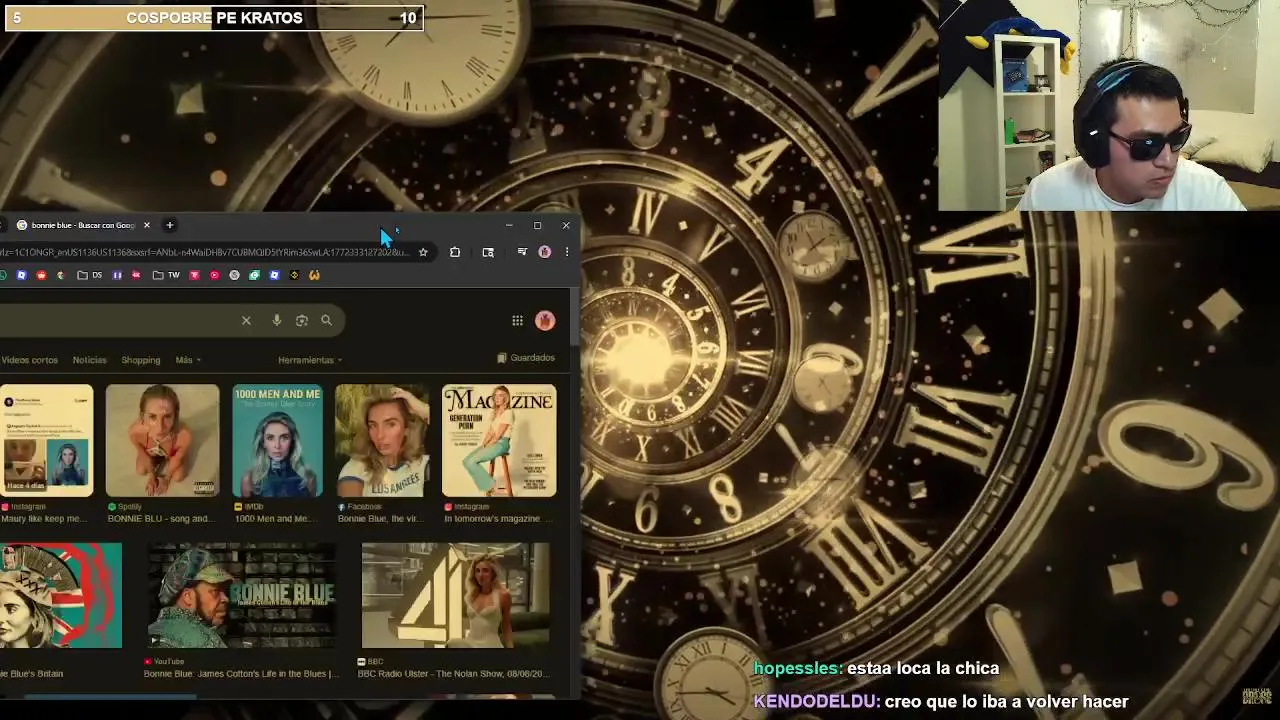
Task: Expand the Más dropdown
Action: (188, 360)
